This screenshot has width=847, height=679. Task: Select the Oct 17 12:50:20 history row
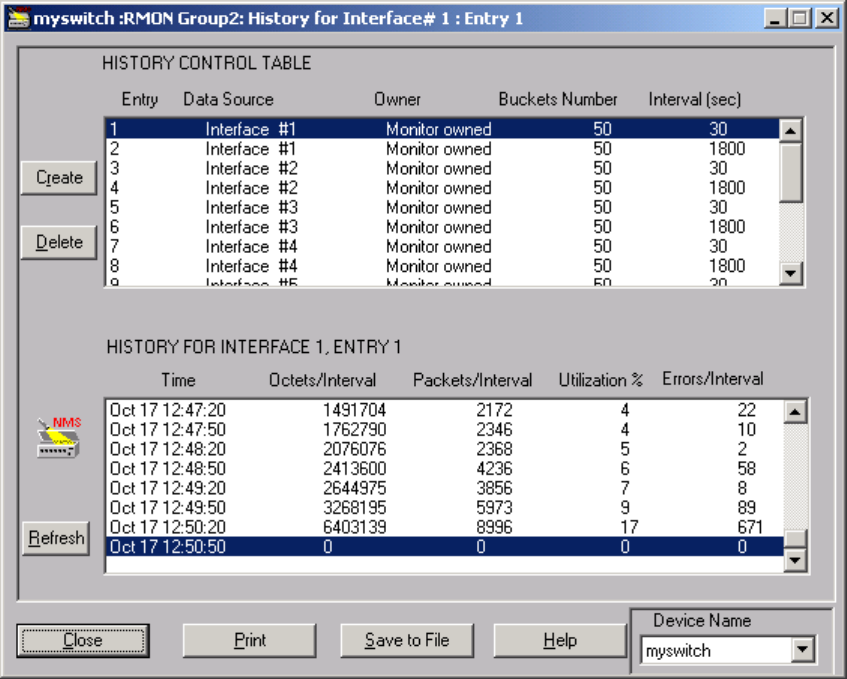pos(440,527)
